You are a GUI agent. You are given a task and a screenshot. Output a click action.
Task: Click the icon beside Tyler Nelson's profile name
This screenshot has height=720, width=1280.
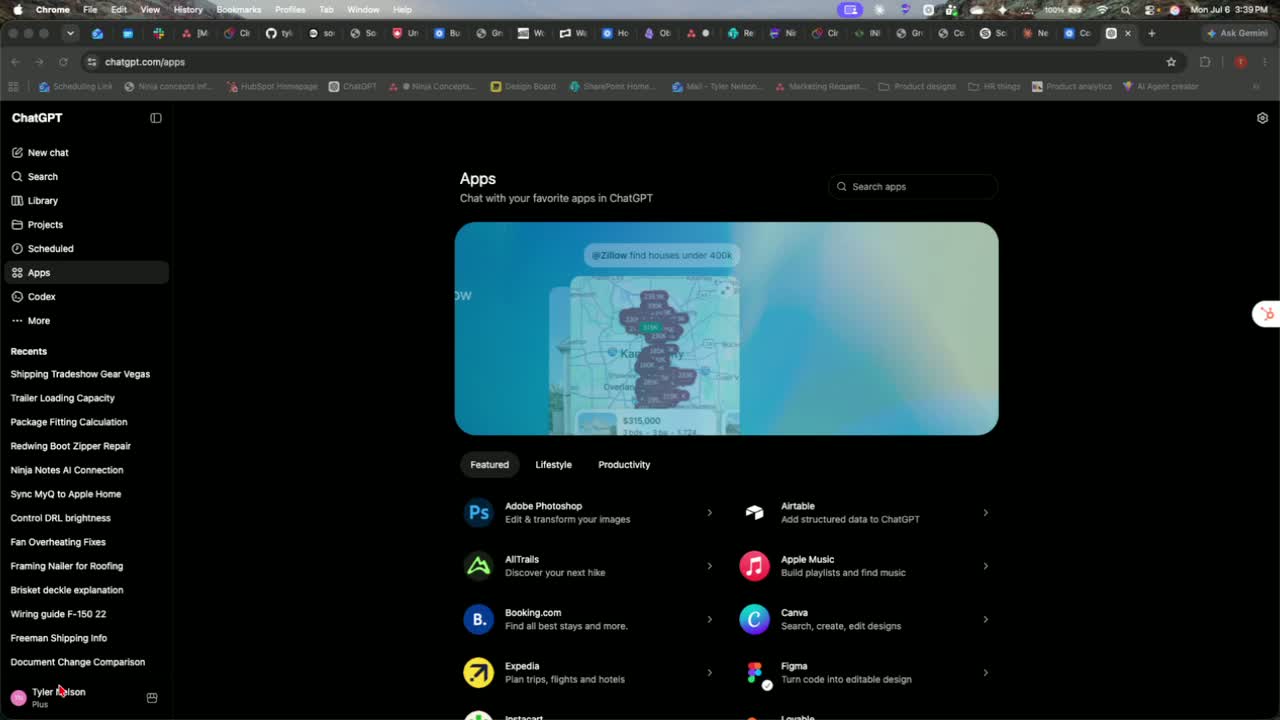(152, 698)
